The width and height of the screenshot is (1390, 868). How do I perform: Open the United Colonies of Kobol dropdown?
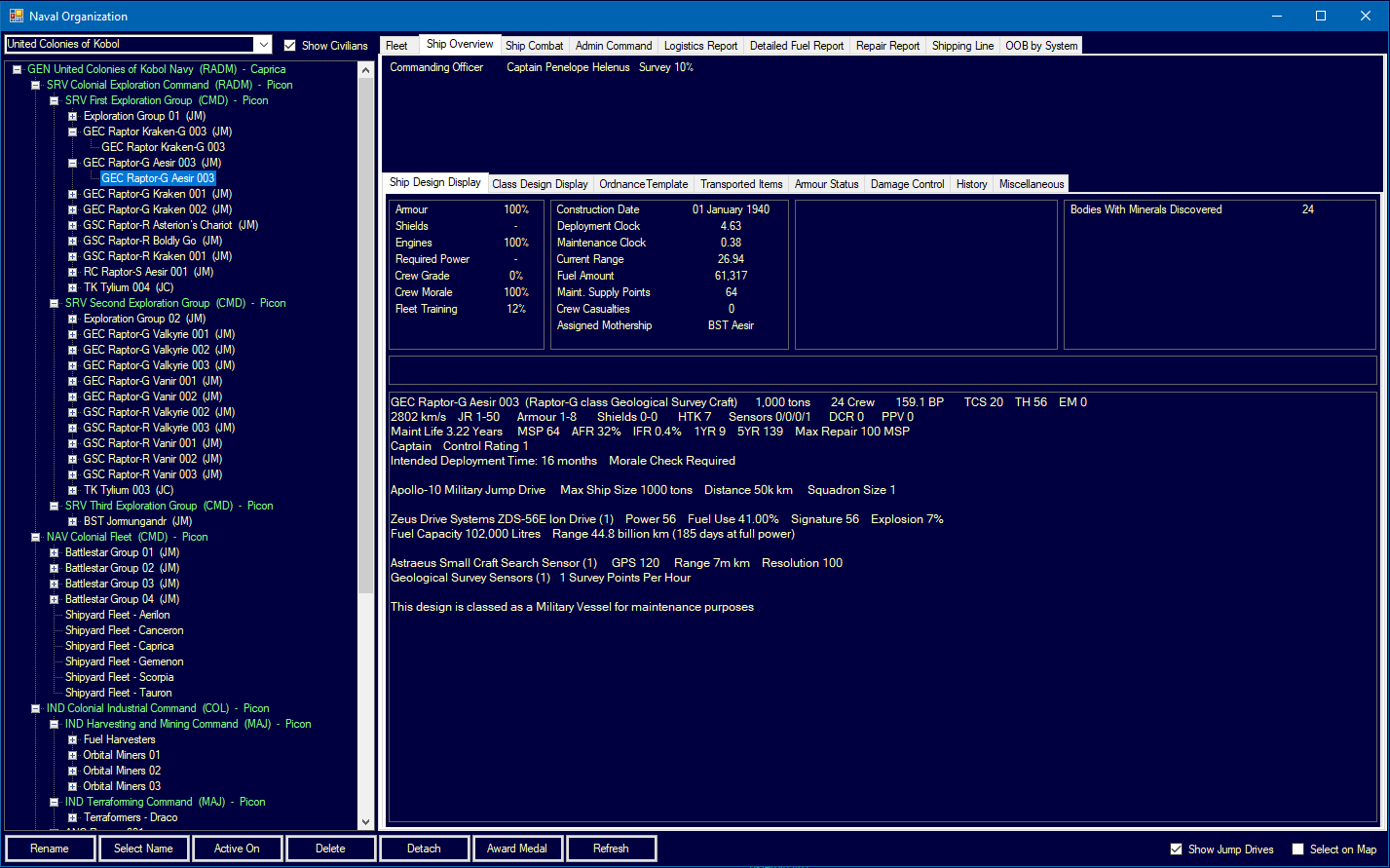[x=263, y=45]
